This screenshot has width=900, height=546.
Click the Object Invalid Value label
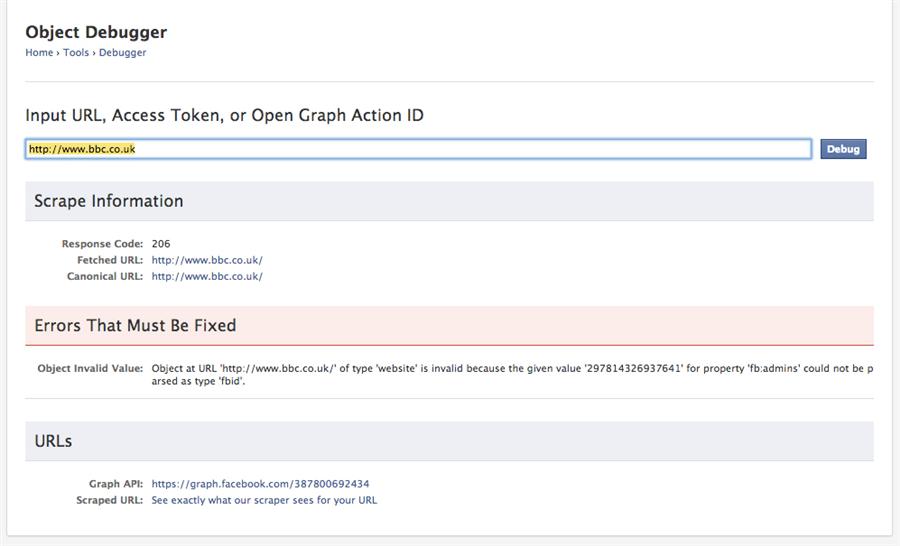[x=90, y=368]
